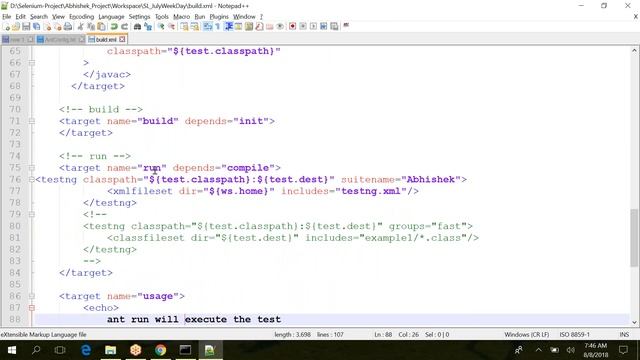Toggle Show All Characters icon
Screen dimensions: 640x360
coord(218,26)
